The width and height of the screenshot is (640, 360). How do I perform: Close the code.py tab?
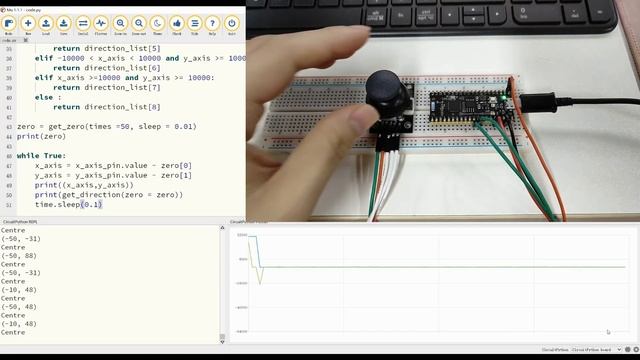pos(26,40)
